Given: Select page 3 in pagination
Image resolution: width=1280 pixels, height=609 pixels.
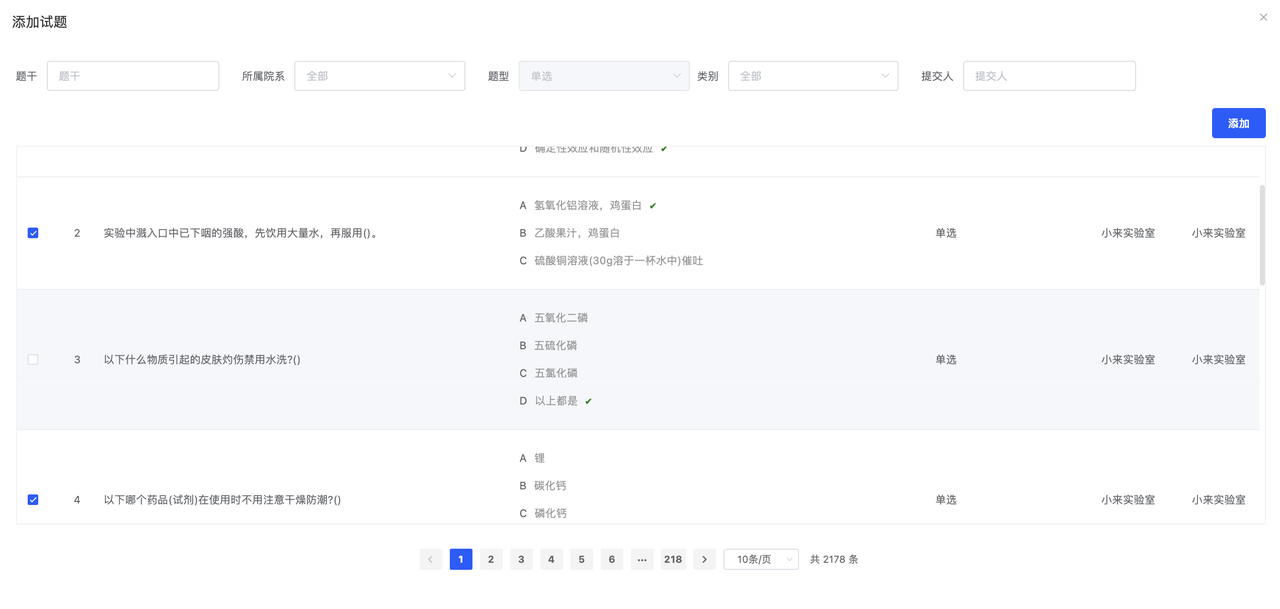Looking at the screenshot, I should coord(521,559).
